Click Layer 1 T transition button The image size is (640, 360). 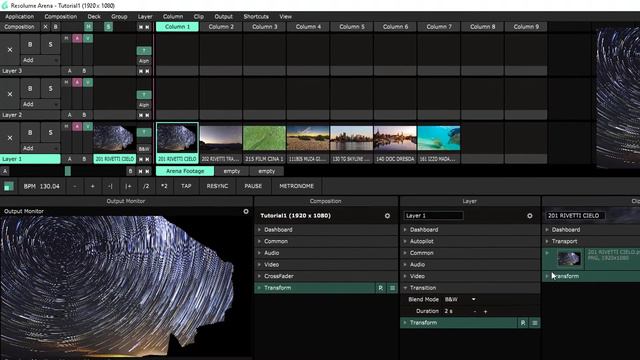144,132
